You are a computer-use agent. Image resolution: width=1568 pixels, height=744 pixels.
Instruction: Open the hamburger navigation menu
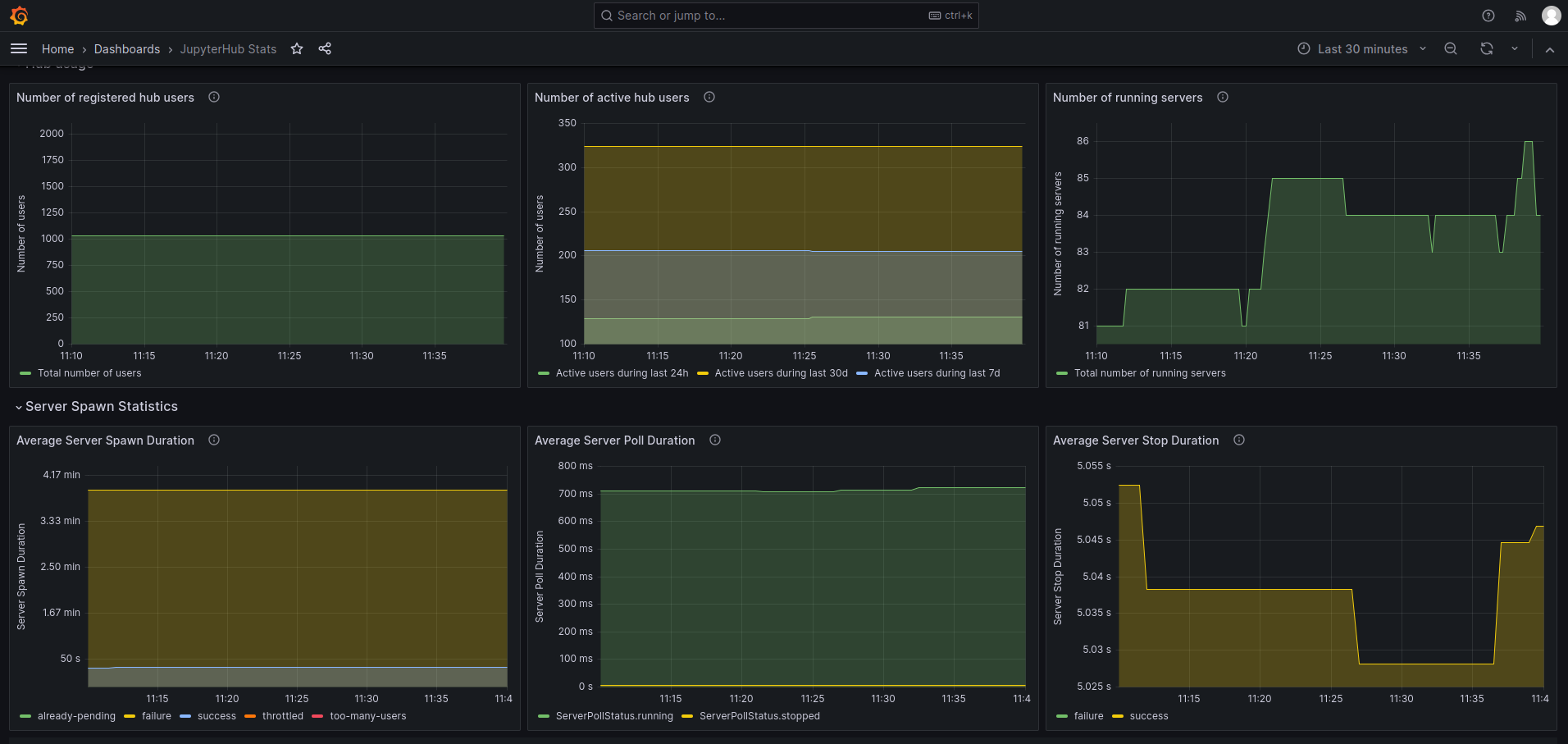(19, 49)
